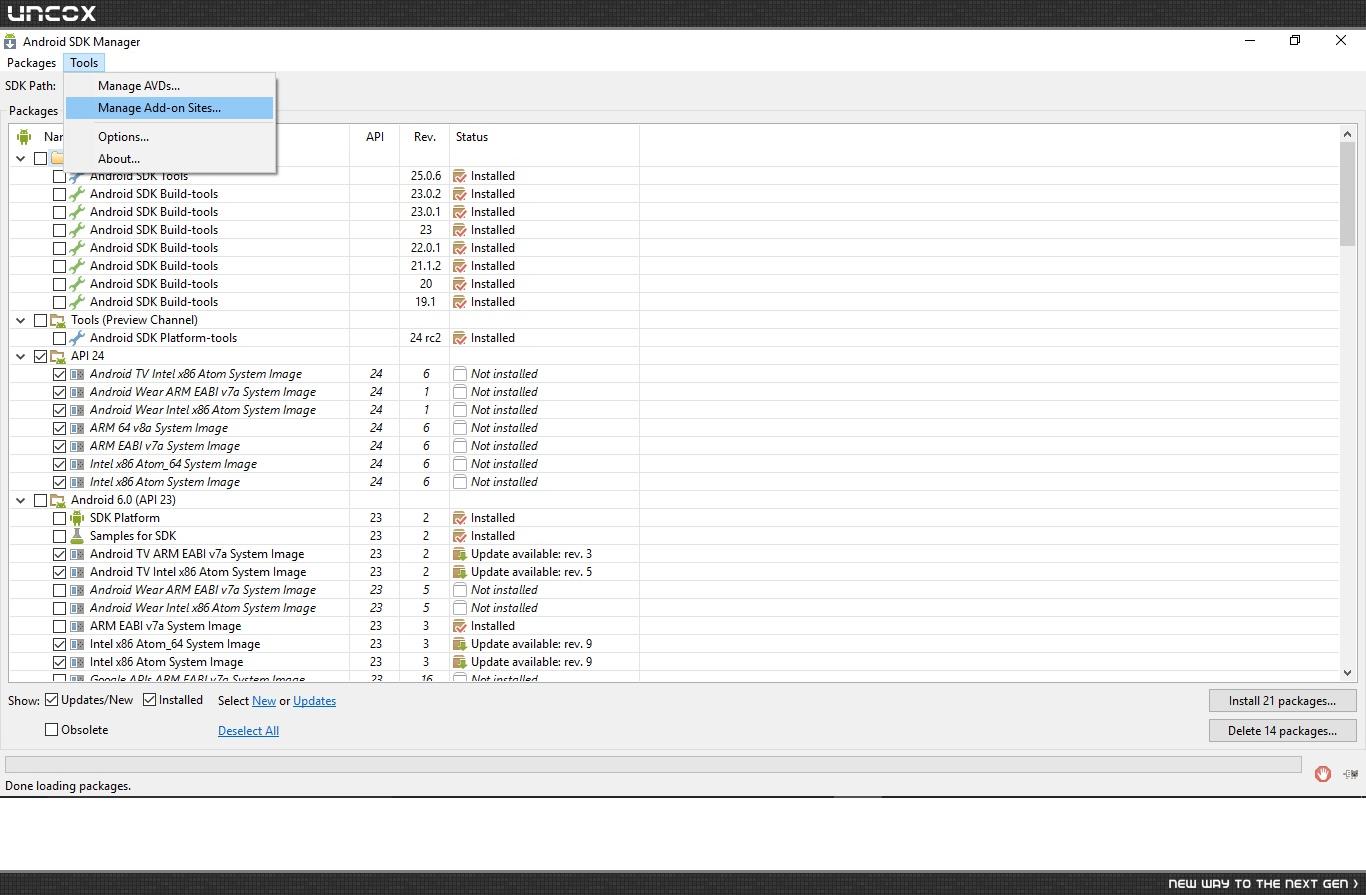
Task: Click wrench icon of Build-tools rev 22.0.1
Action: pos(77,248)
